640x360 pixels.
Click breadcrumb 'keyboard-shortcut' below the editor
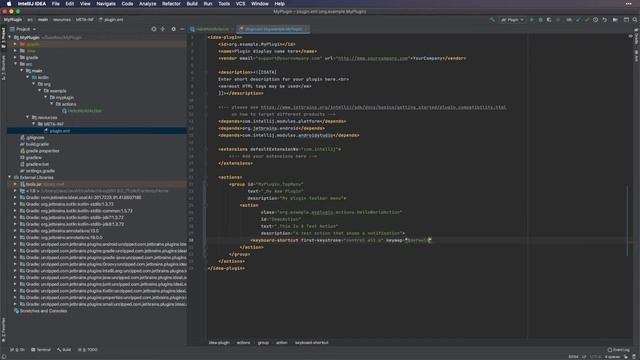311,342
